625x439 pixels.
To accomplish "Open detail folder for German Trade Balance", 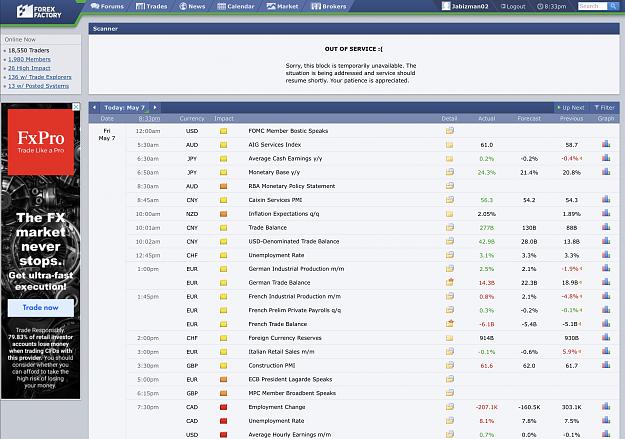I will tap(450, 282).
